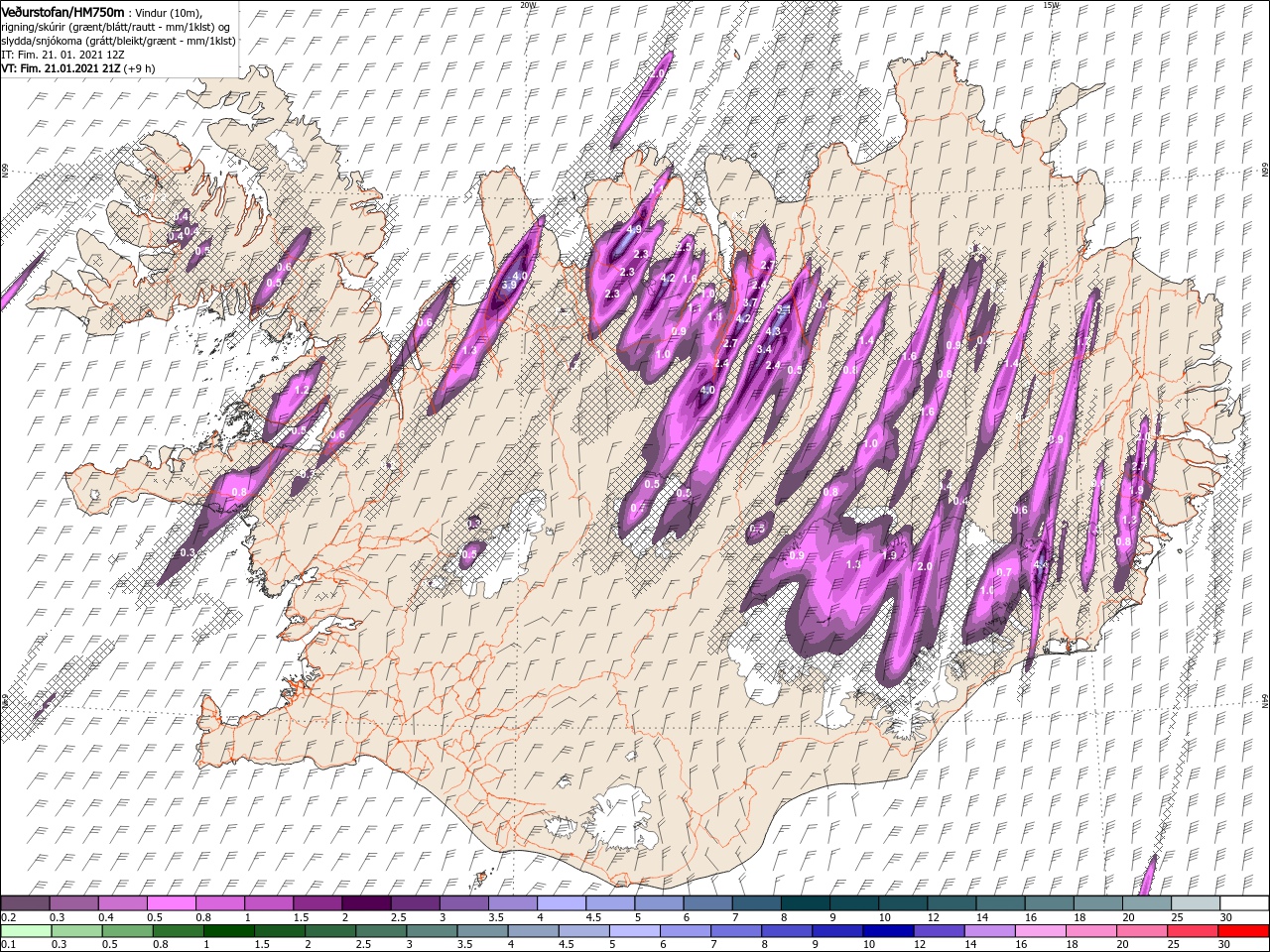Select the pale grey snow legend swatch labeled 25
Image resolution: width=1270 pixels, height=952 pixels.
(x=1196, y=903)
